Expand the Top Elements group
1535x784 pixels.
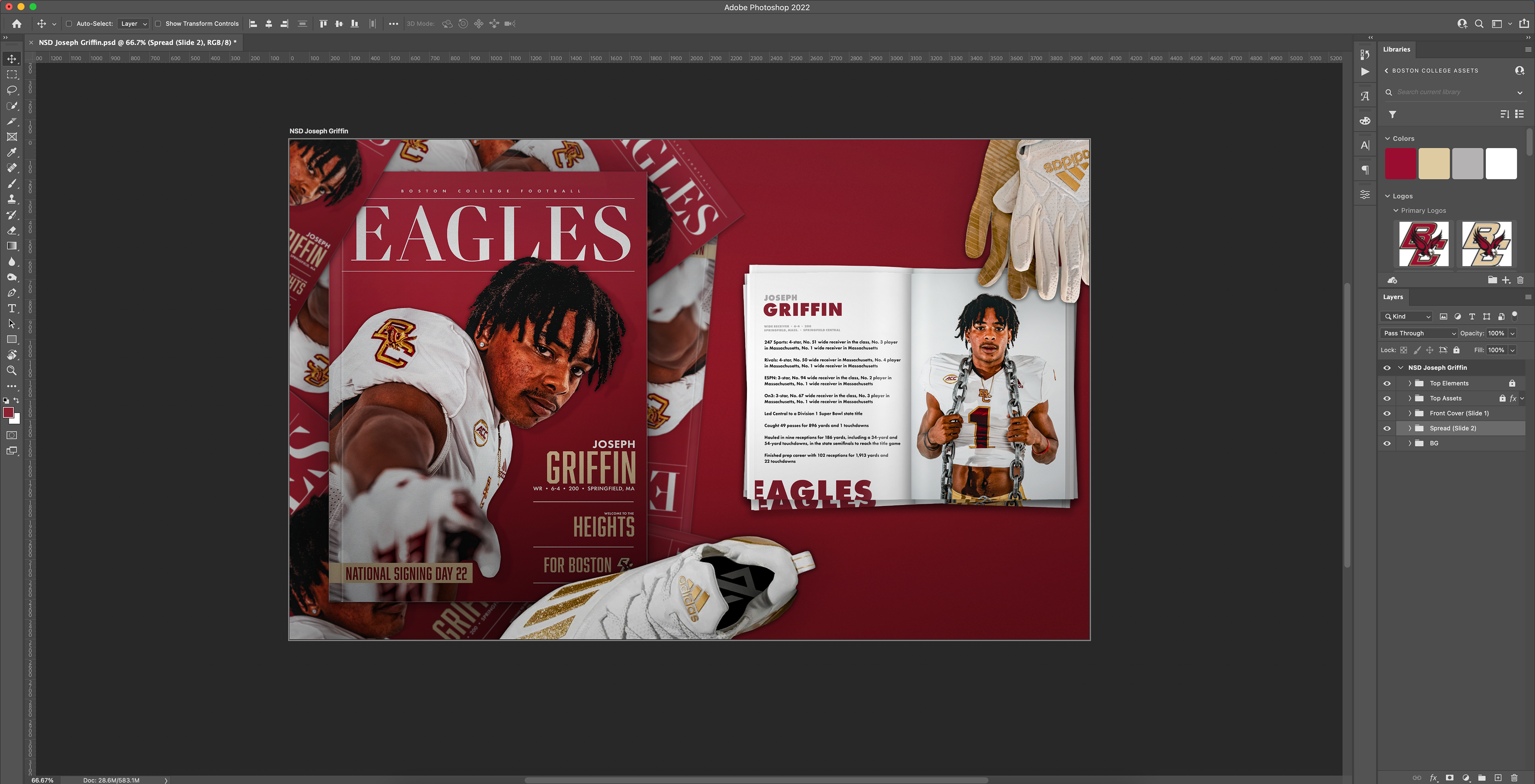click(1409, 384)
